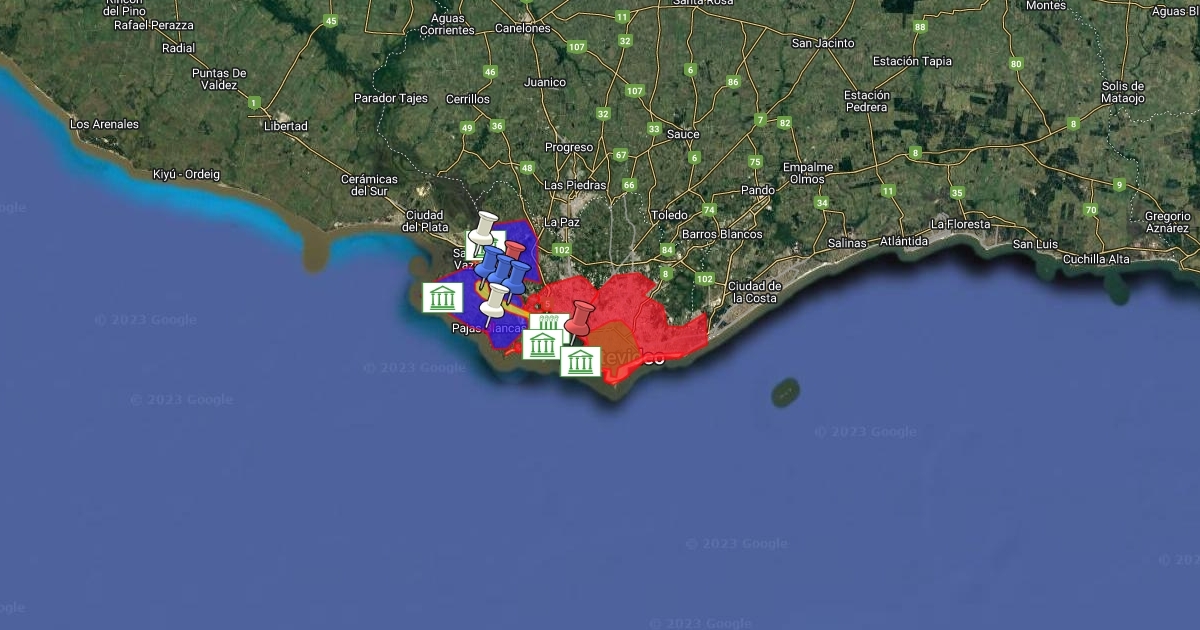Click the rightmost blue pushpin marker
1200x630 pixels.
(516, 277)
